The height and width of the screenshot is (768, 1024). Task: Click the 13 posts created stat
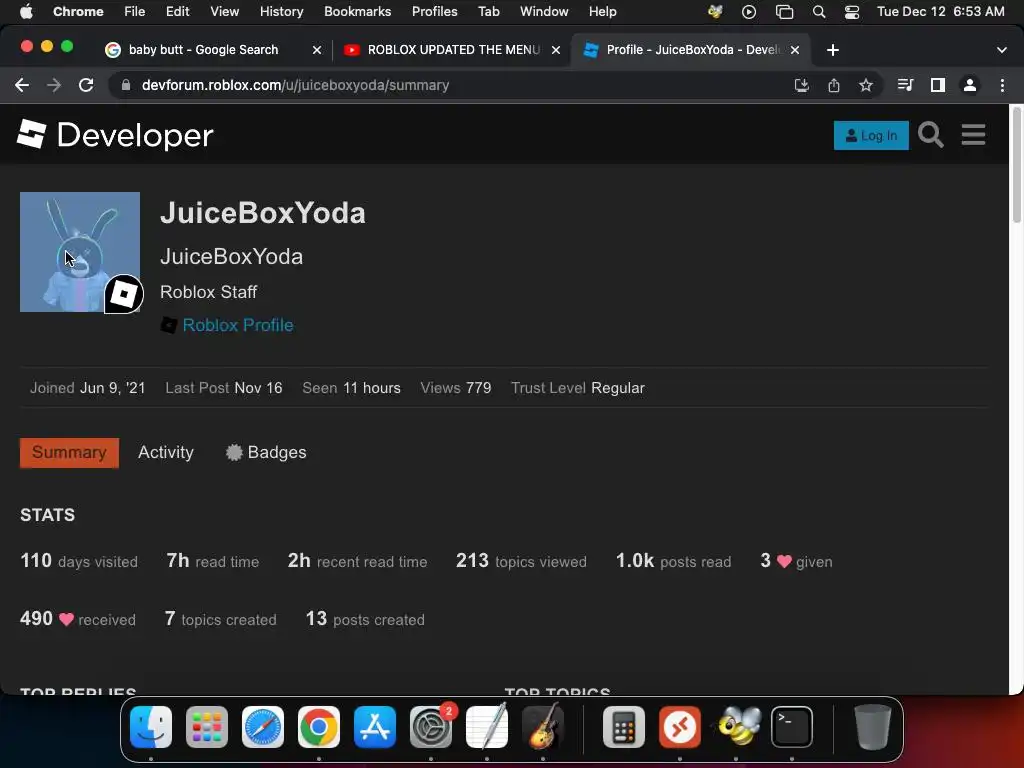point(365,619)
